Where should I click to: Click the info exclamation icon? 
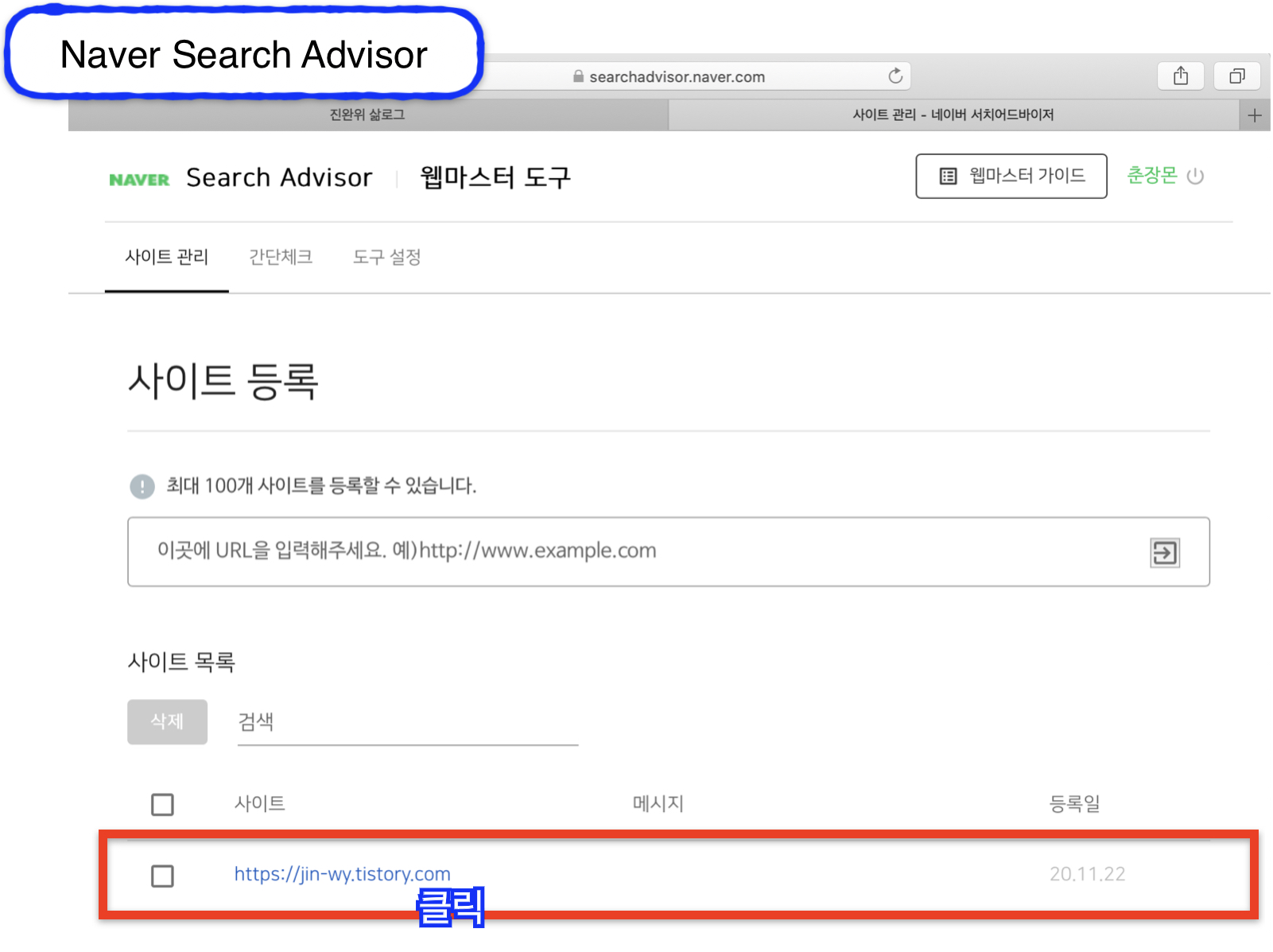[142, 486]
